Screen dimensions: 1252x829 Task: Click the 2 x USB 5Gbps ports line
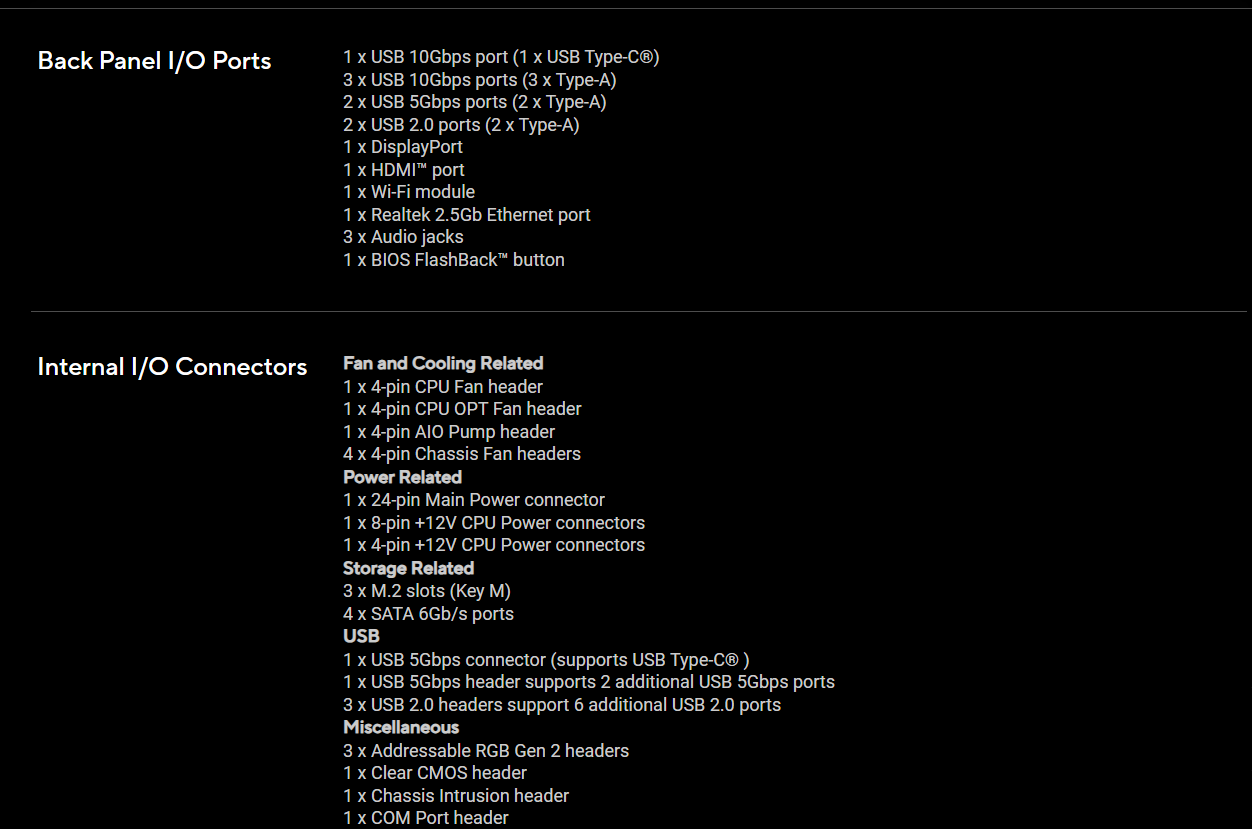474,102
